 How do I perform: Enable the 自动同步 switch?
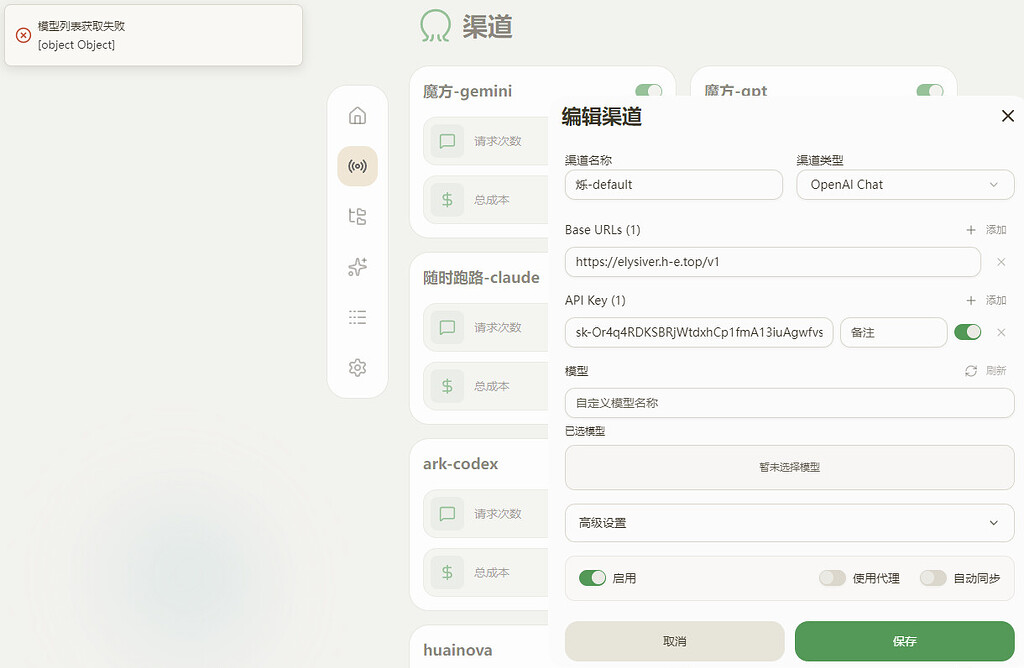click(933, 578)
